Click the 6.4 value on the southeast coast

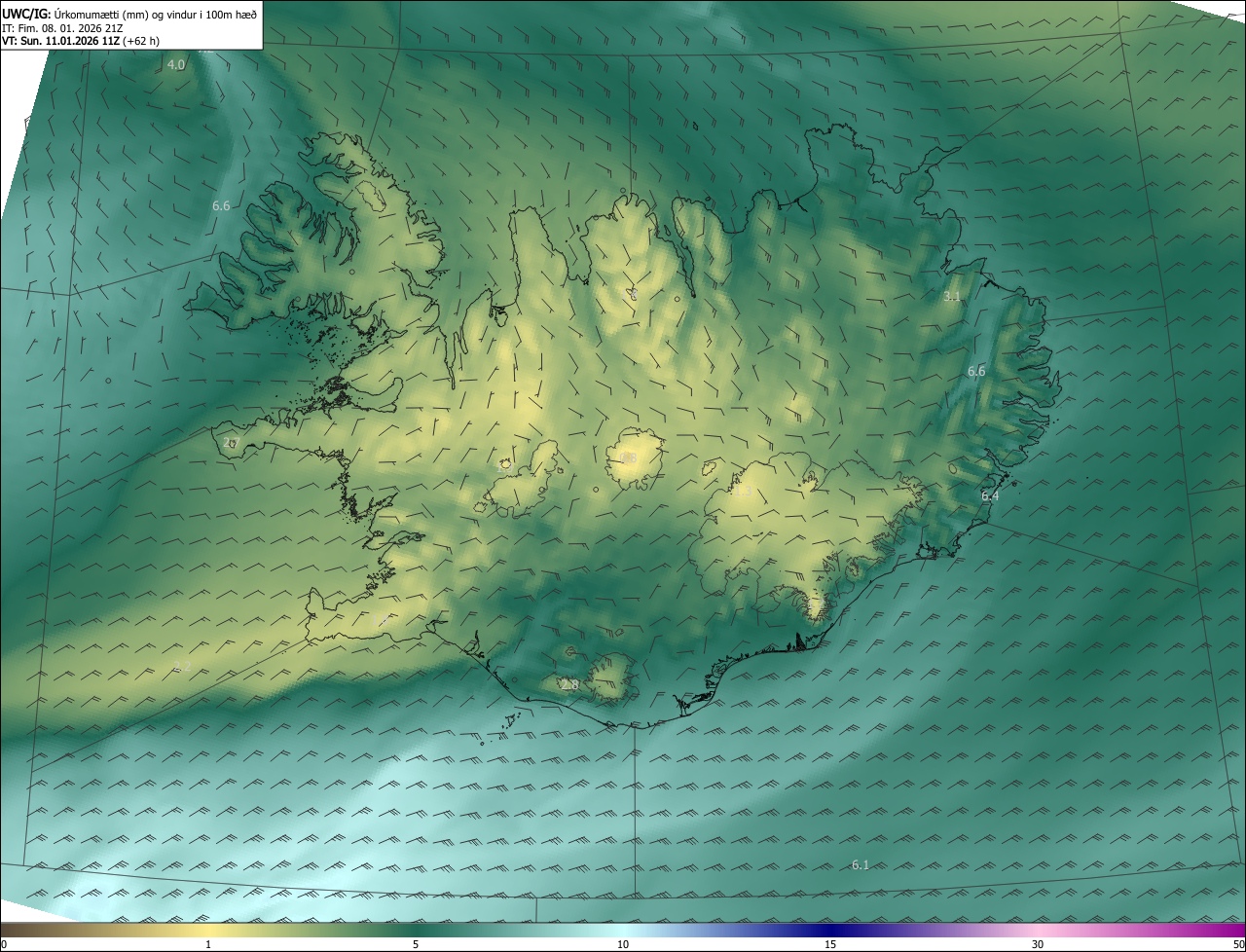pos(990,495)
